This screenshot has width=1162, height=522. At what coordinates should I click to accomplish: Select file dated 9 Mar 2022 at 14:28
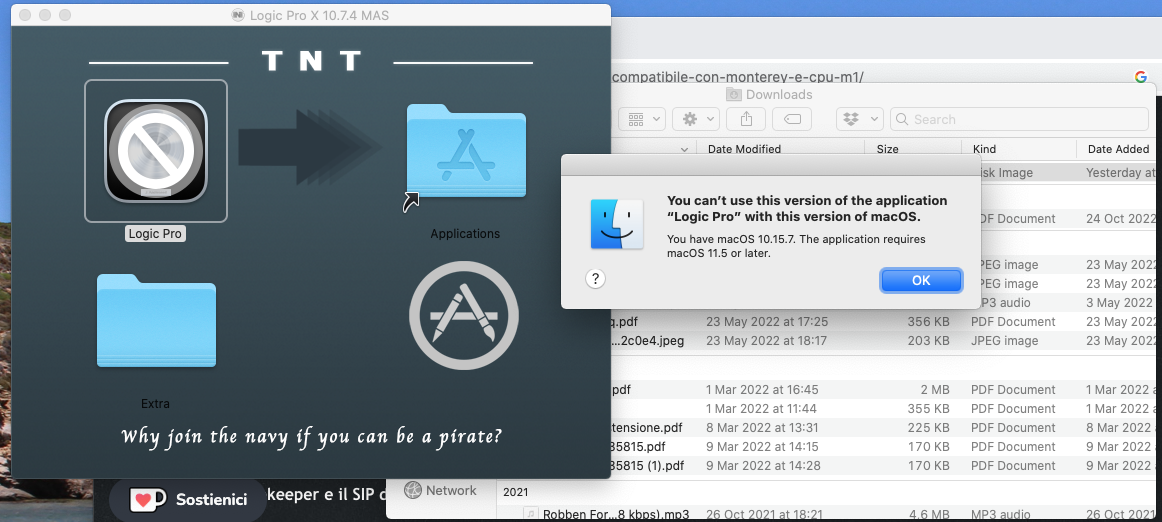click(x=826, y=466)
